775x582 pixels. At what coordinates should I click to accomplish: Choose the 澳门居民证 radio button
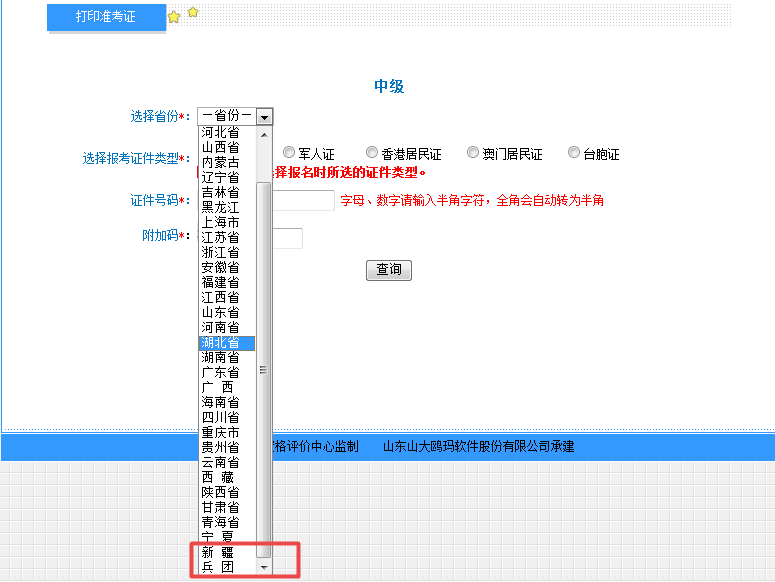pos(474,153)
